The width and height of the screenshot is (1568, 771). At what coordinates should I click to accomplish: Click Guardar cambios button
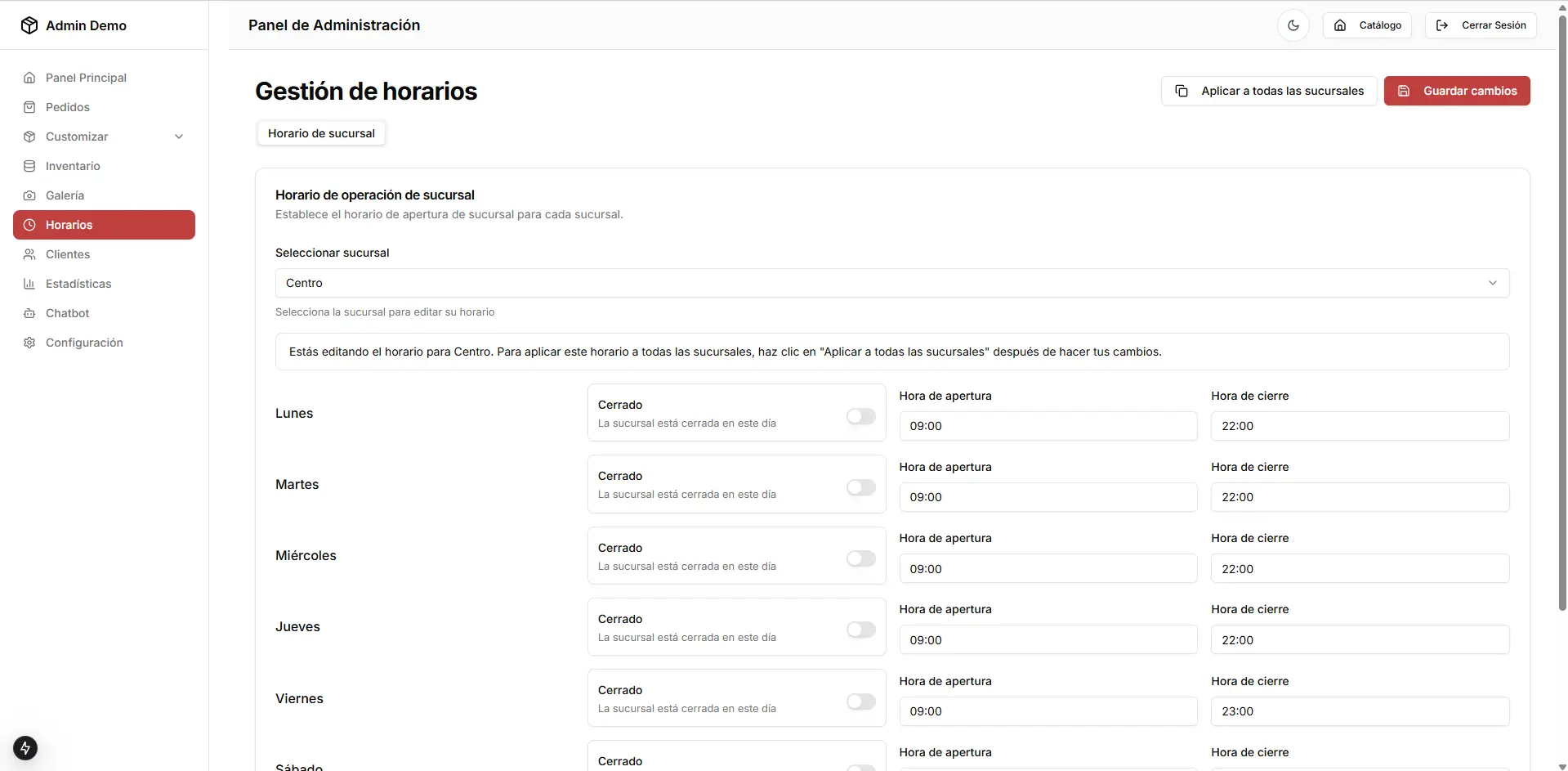click(1456, 91)
